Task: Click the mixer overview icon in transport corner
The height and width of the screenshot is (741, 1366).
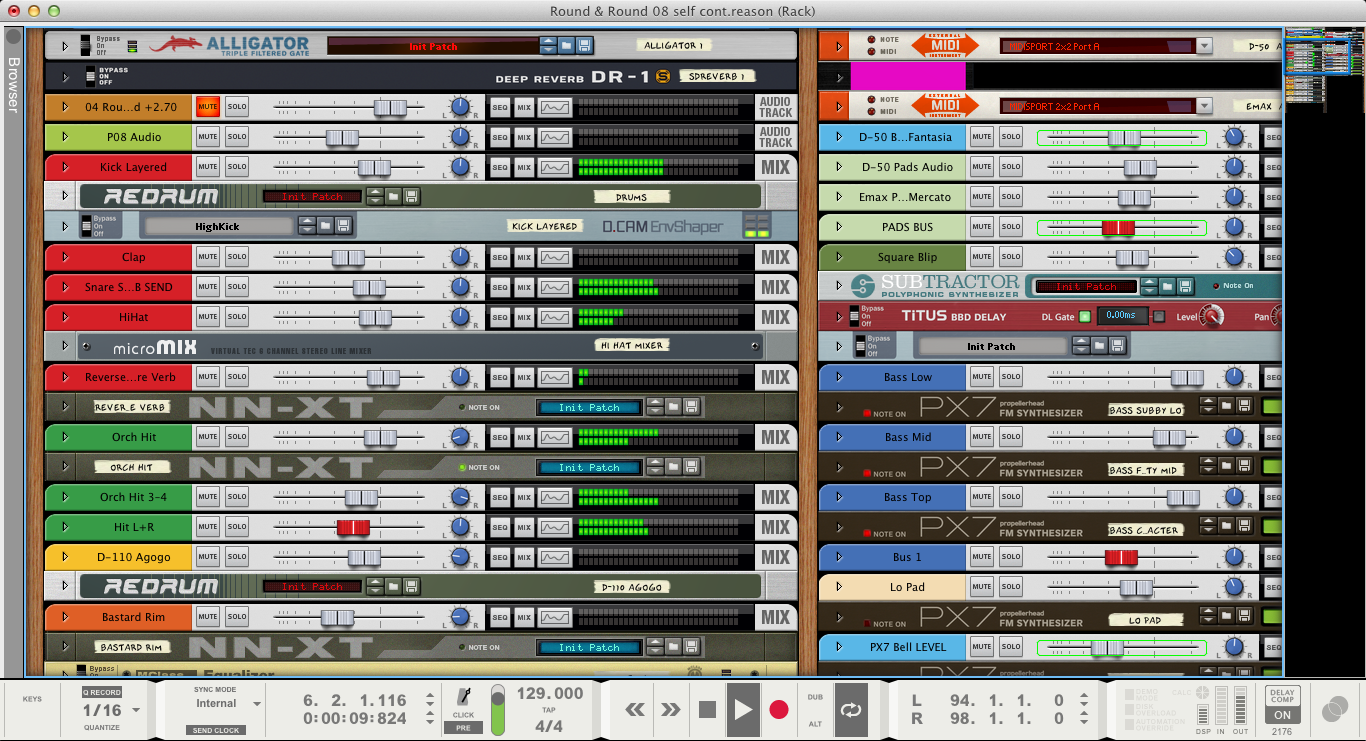Action: coord(1334,710)
